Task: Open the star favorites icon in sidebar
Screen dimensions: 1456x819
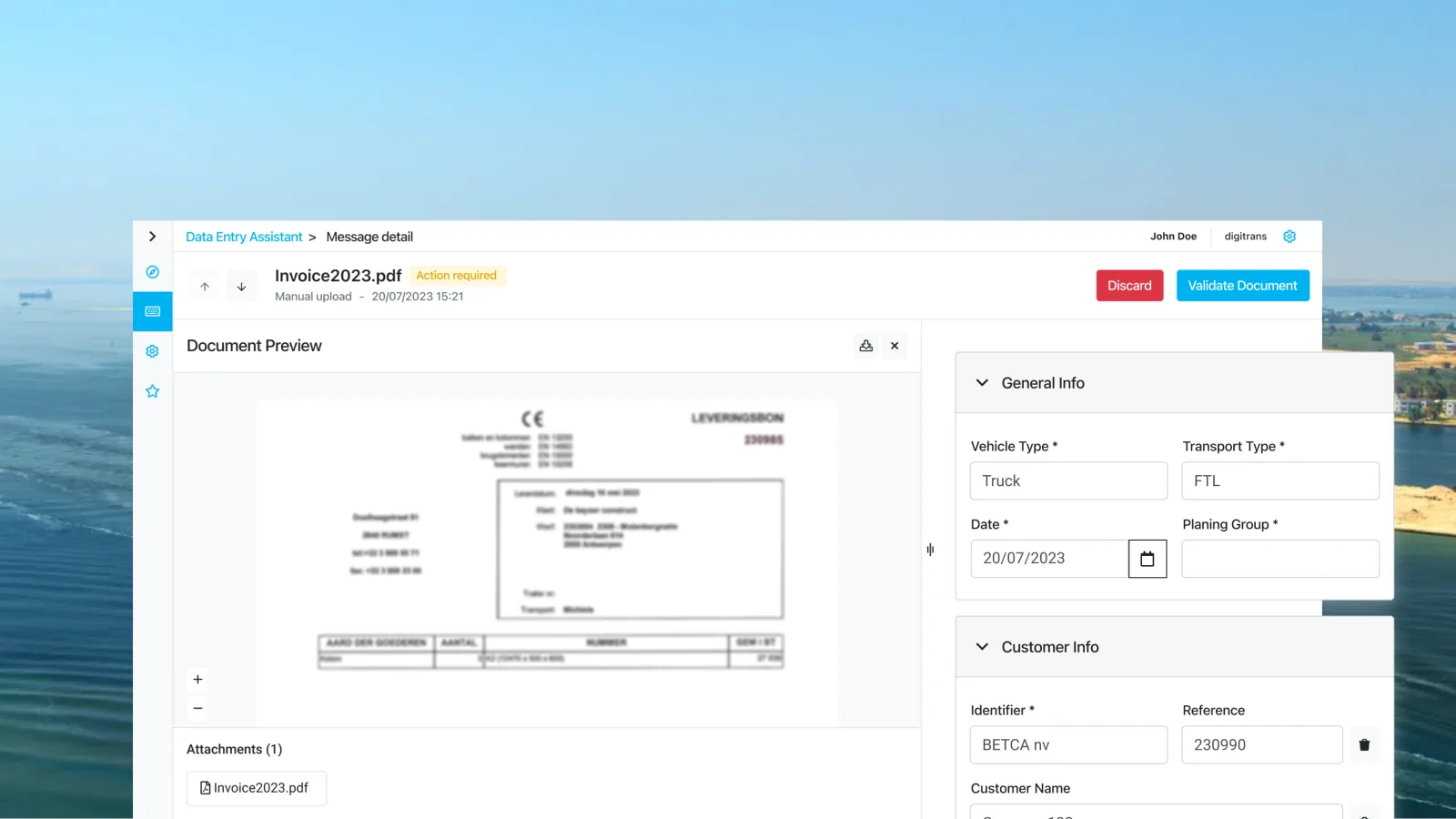Action: pos(152,391)
